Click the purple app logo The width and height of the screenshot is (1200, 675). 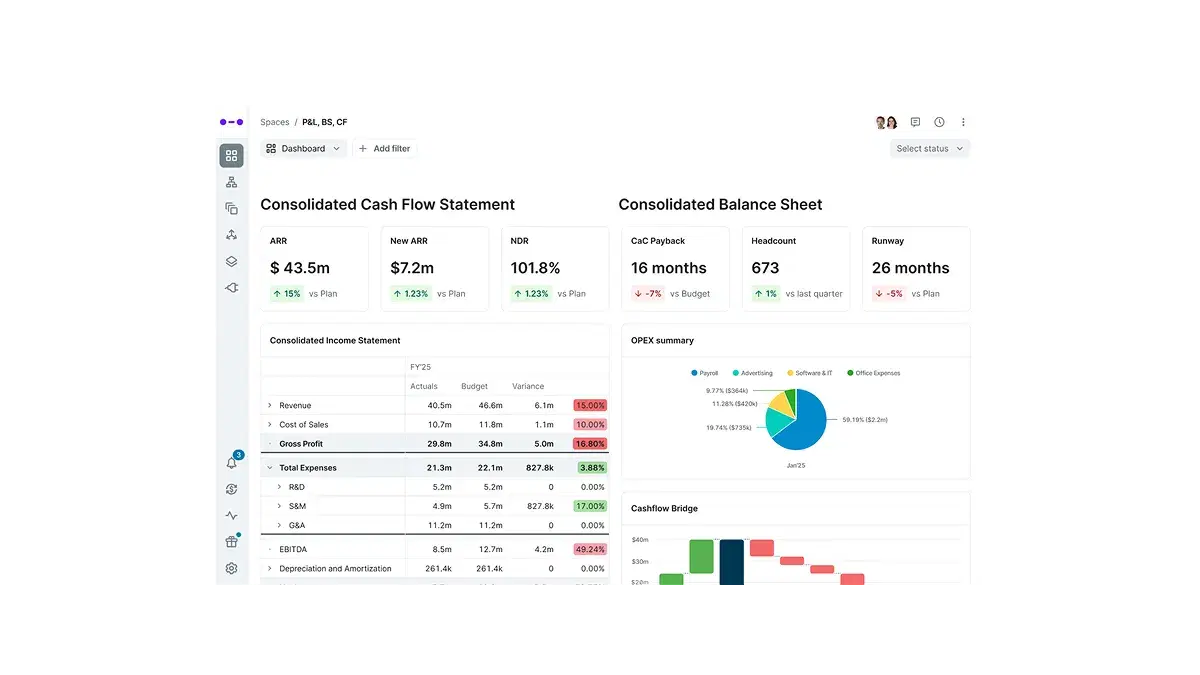[231, 122]
